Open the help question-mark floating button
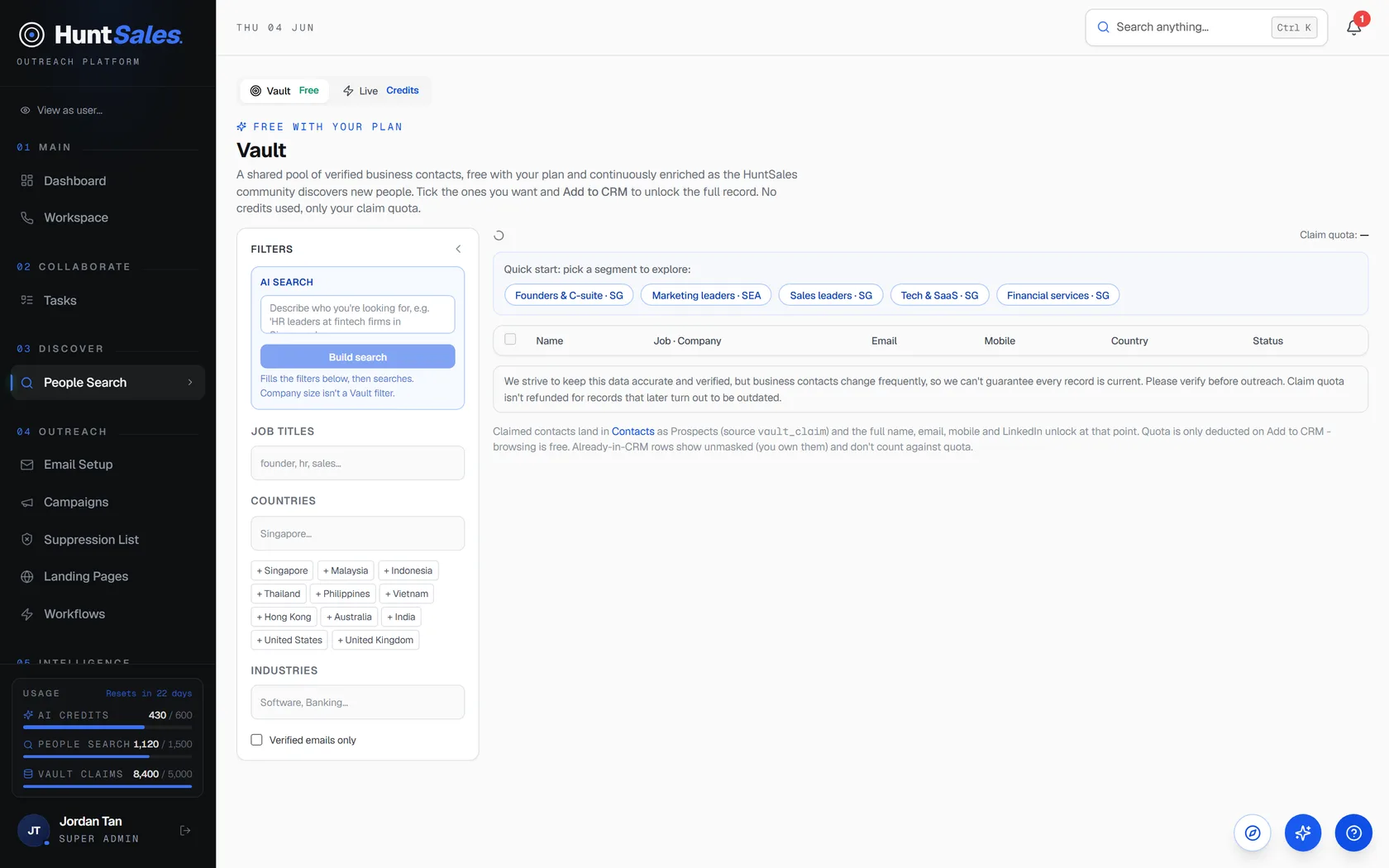1389x868 pixels. pyautogui.click(x=1353, y=833)
